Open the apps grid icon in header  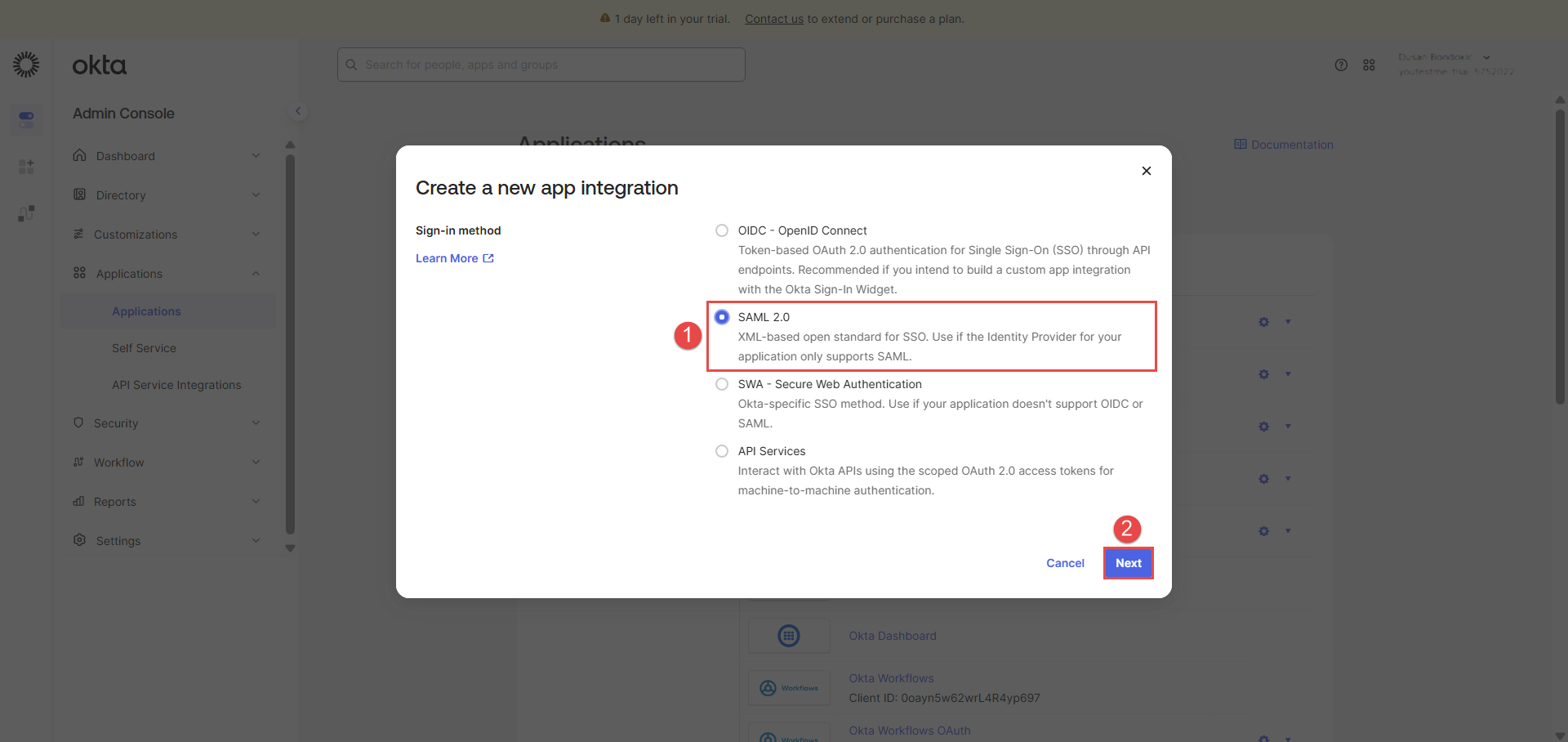(1369, 65)
